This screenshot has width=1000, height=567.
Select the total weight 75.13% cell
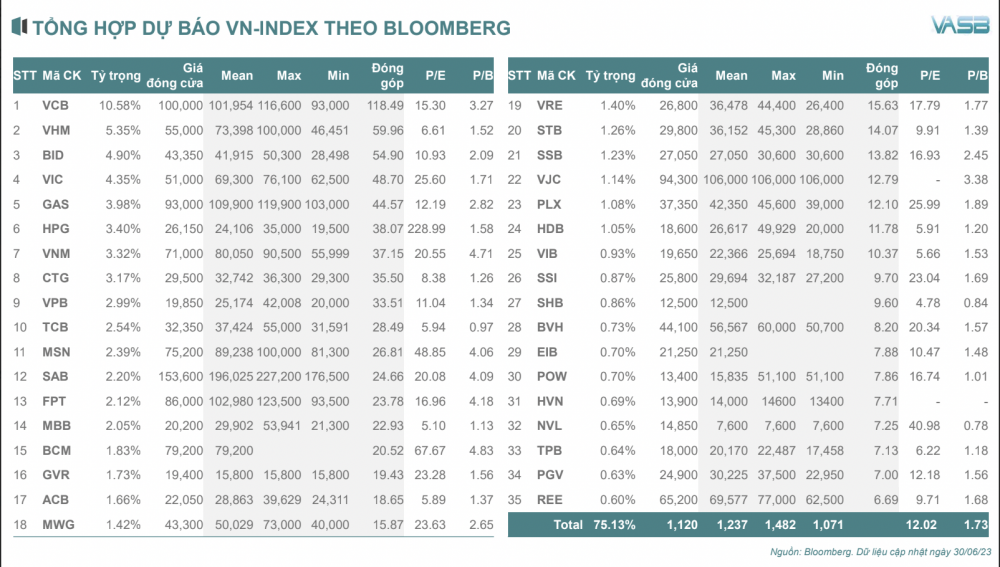pyautogui.click(x=614, y=525)
